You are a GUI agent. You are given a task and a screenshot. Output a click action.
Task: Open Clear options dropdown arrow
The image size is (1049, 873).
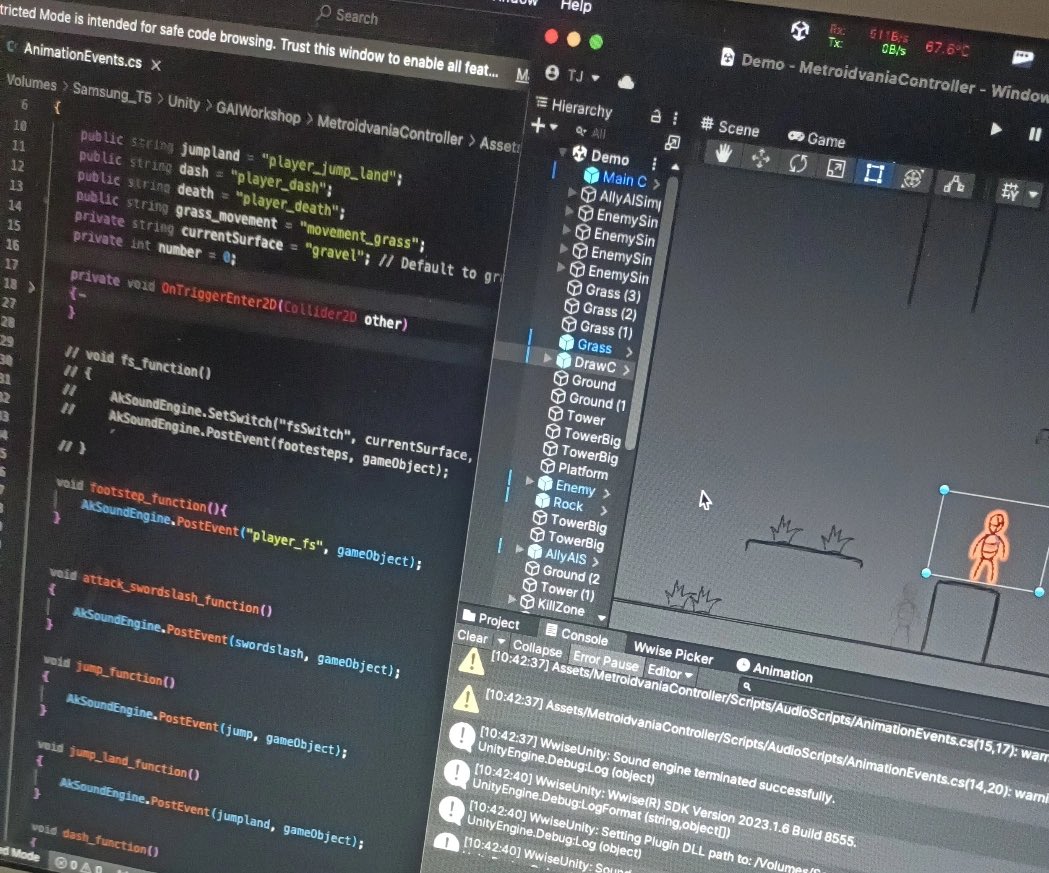click(500, 641)
